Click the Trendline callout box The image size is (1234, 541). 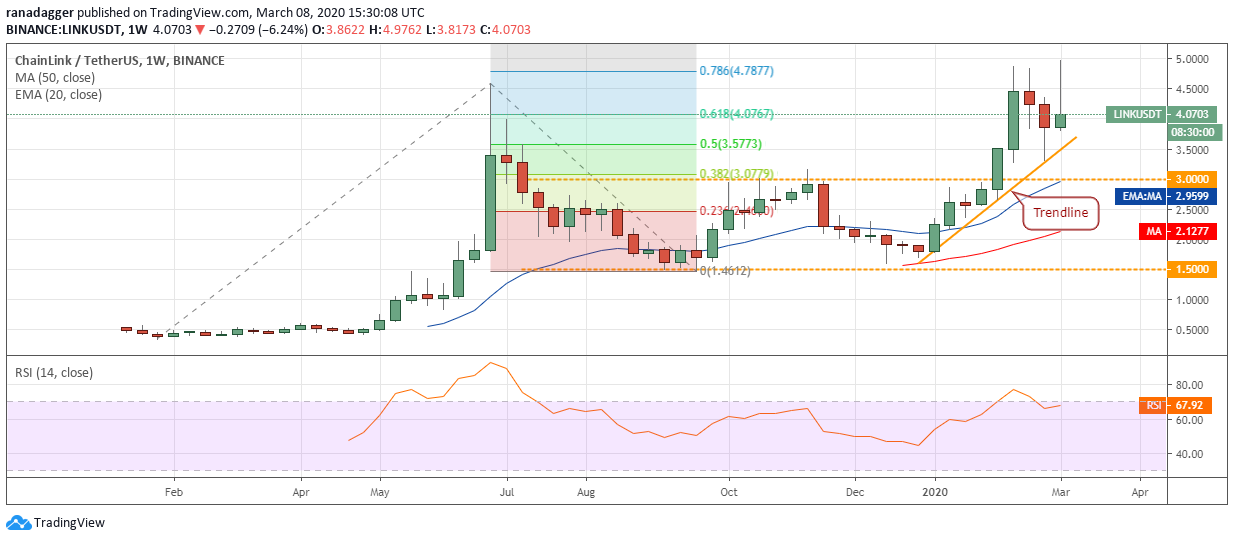pos(1060,212)
